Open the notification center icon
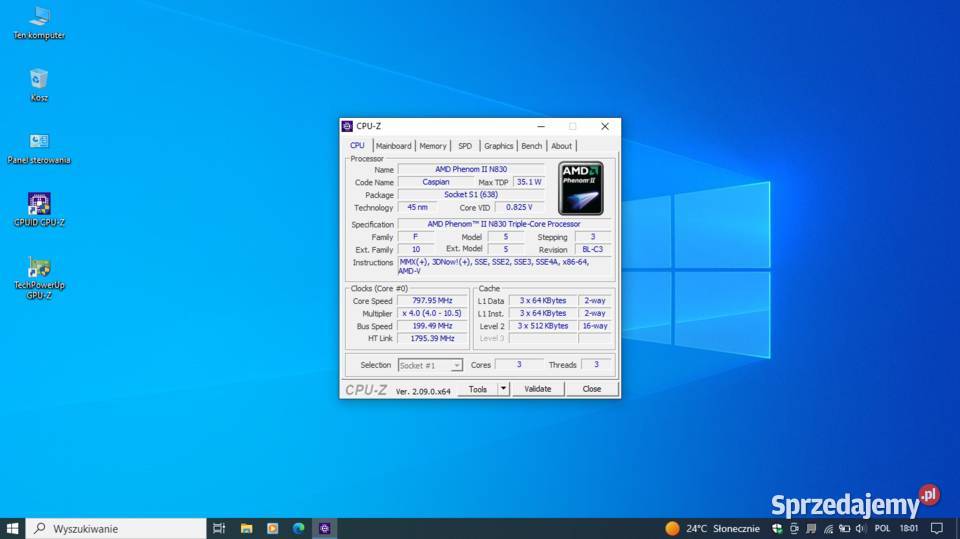960x539 pixels. coord(937,528)
